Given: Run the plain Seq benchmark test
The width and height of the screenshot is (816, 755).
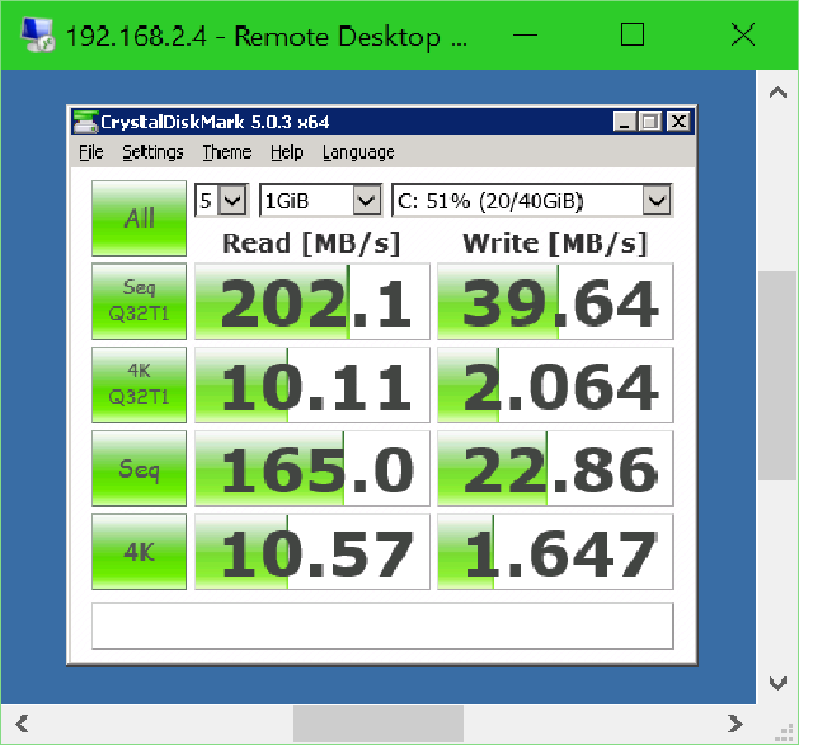Looking at the screenshot, I should pos(139,468).
